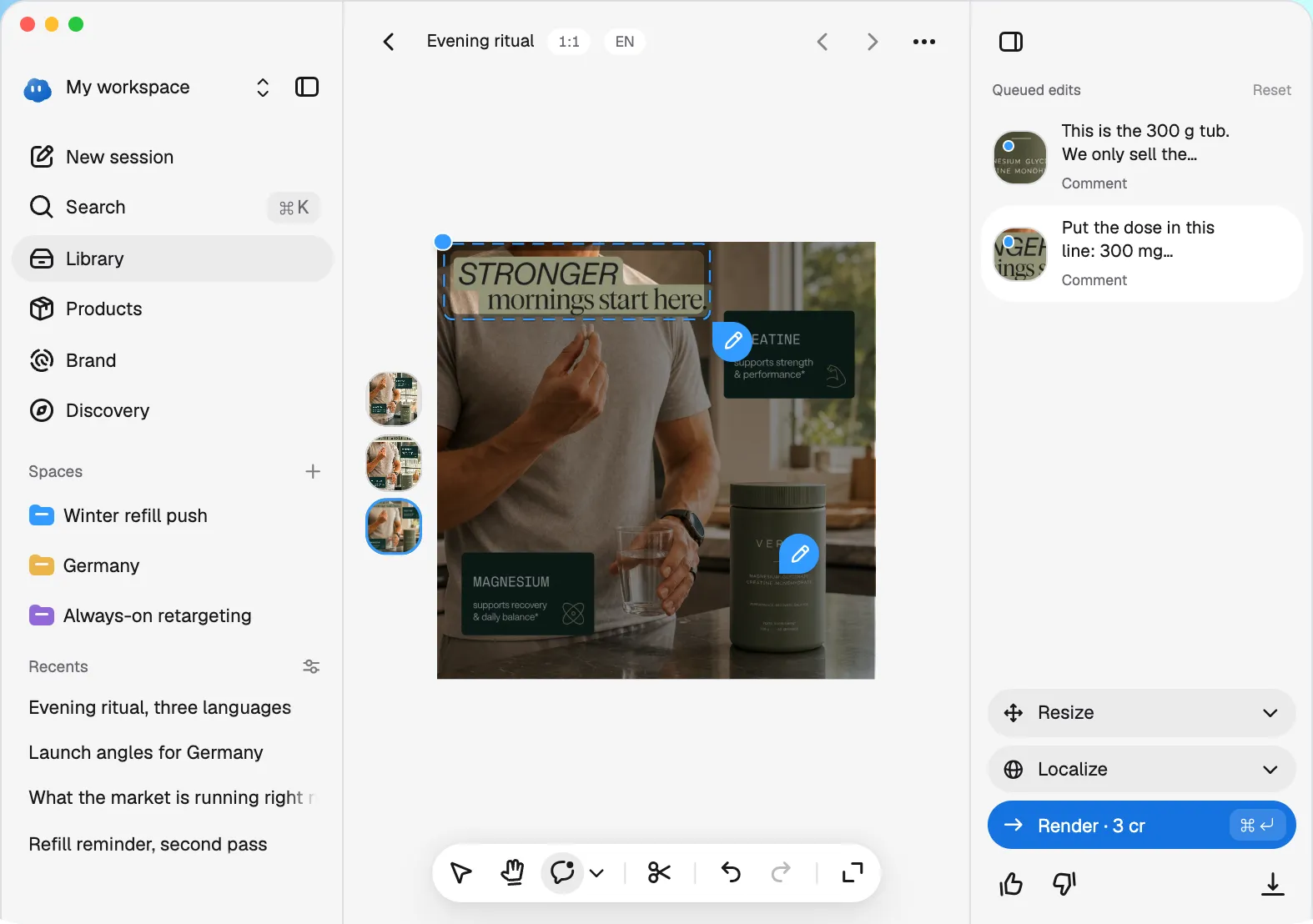Activate the comment lasso tool
The image size is (1313, 924).
[x=562, y=873]
